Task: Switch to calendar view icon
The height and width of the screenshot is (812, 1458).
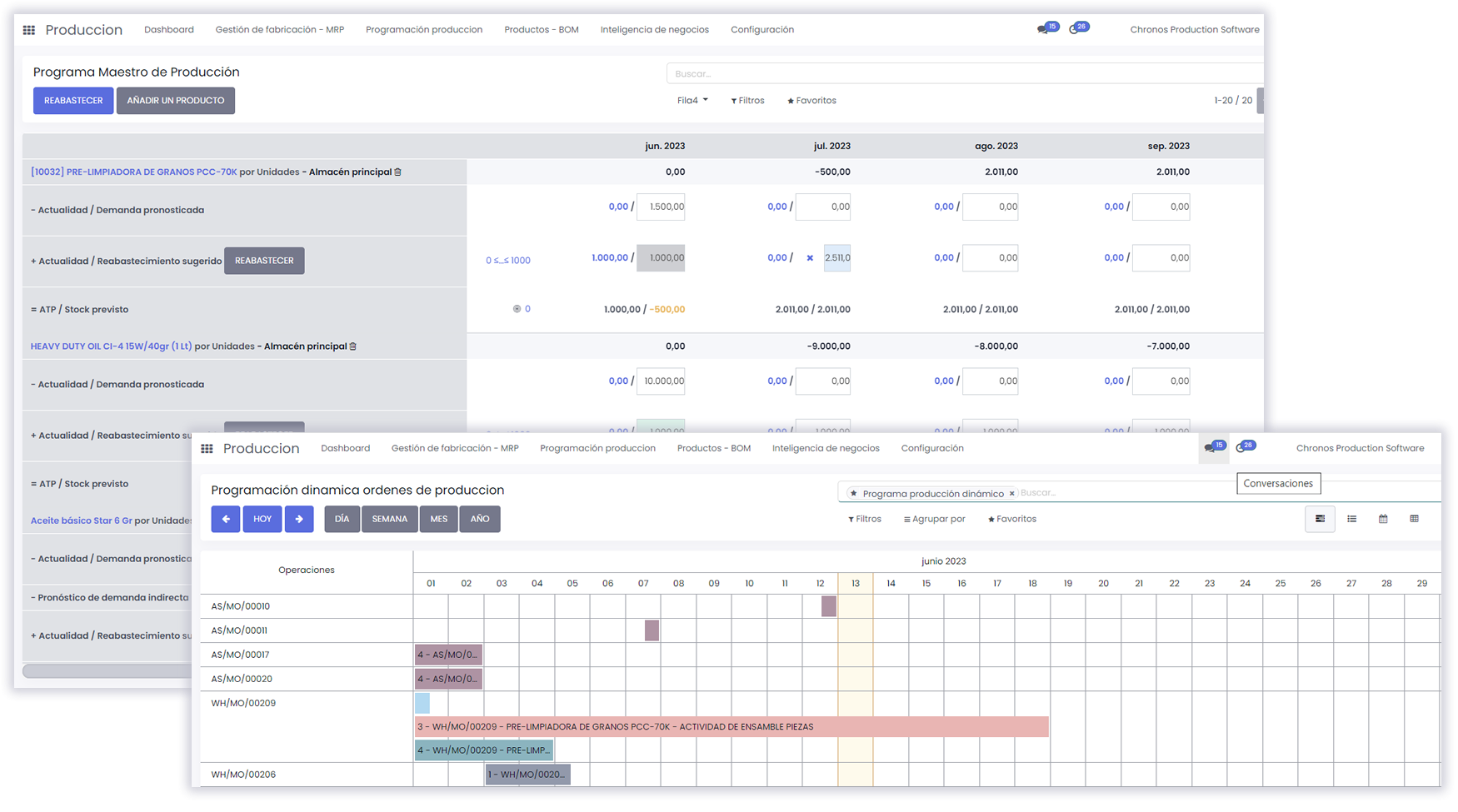Action: coord(1383,519)
